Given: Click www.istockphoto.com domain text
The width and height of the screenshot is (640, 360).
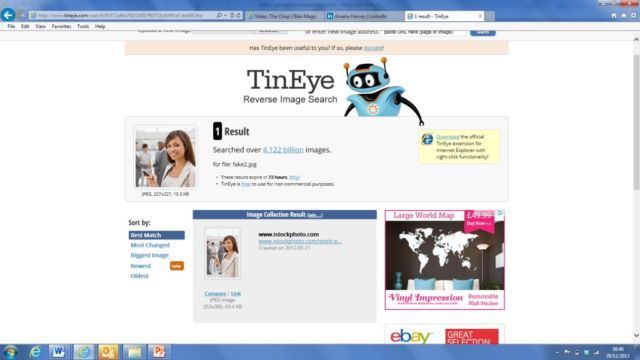Looking at the screenshot, I should tap(289, 234).
